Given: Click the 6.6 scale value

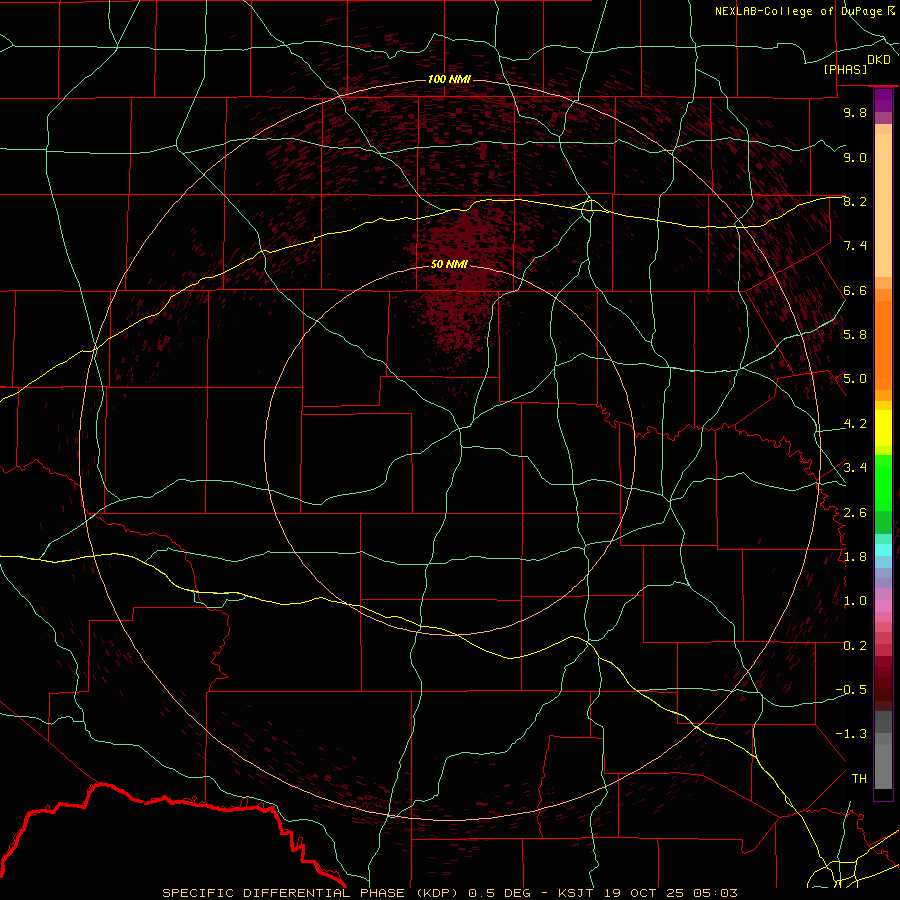Looking at the screenshot, I should [855, 290].
